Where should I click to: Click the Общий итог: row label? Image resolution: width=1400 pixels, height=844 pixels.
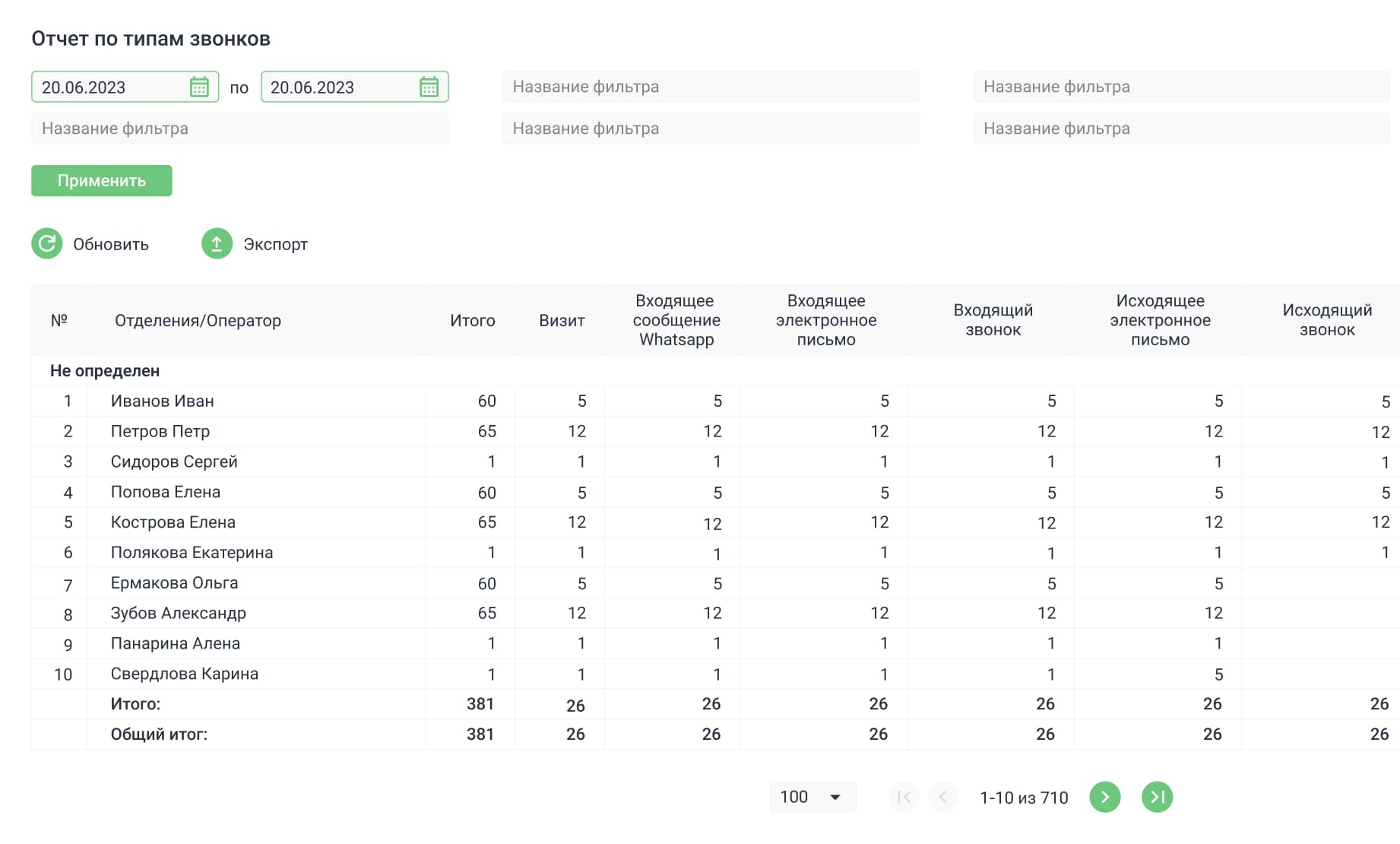(x=159, y=735)
